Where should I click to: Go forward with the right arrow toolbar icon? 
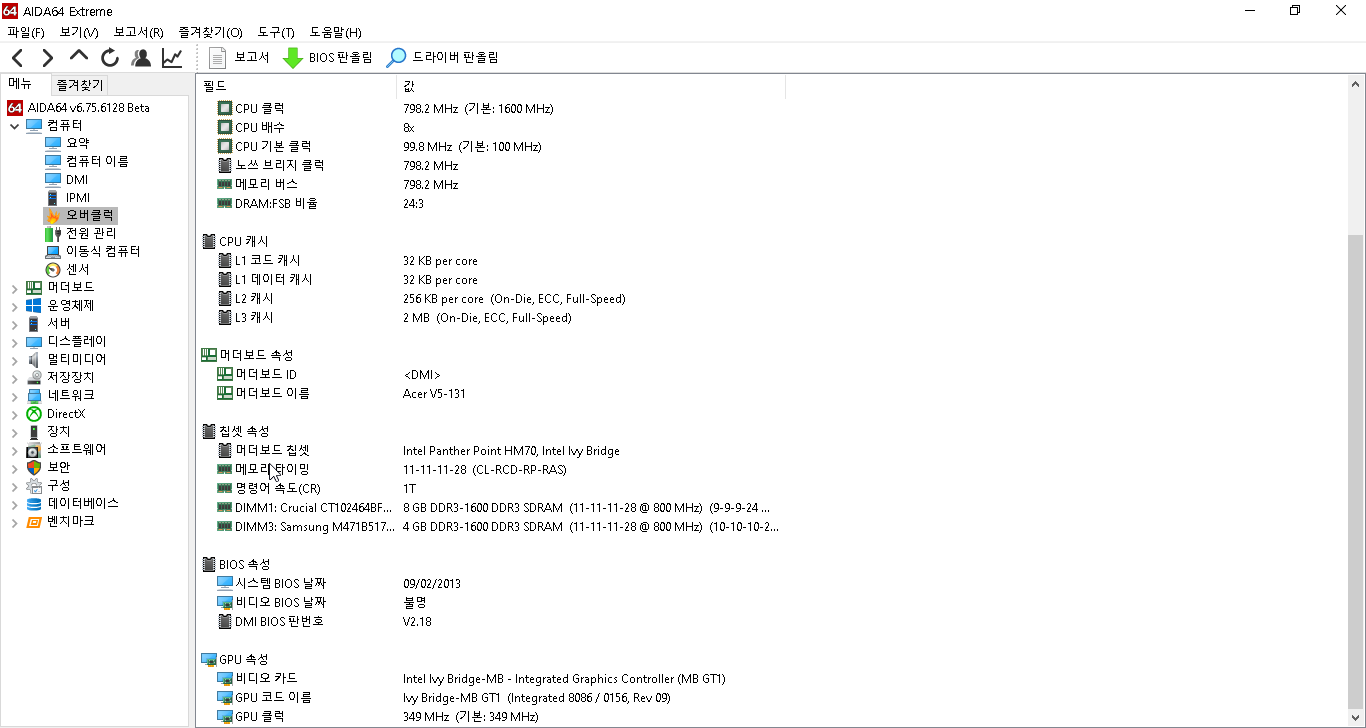47,58
